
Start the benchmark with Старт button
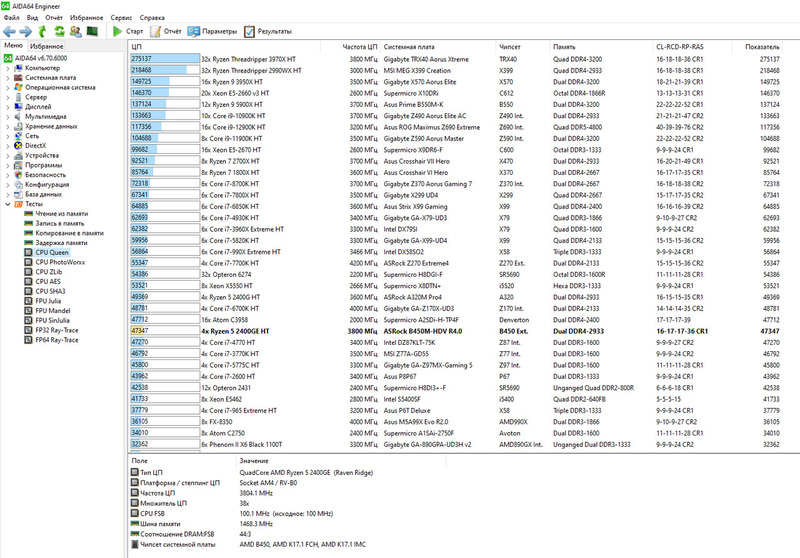click(x=128, y=32)
